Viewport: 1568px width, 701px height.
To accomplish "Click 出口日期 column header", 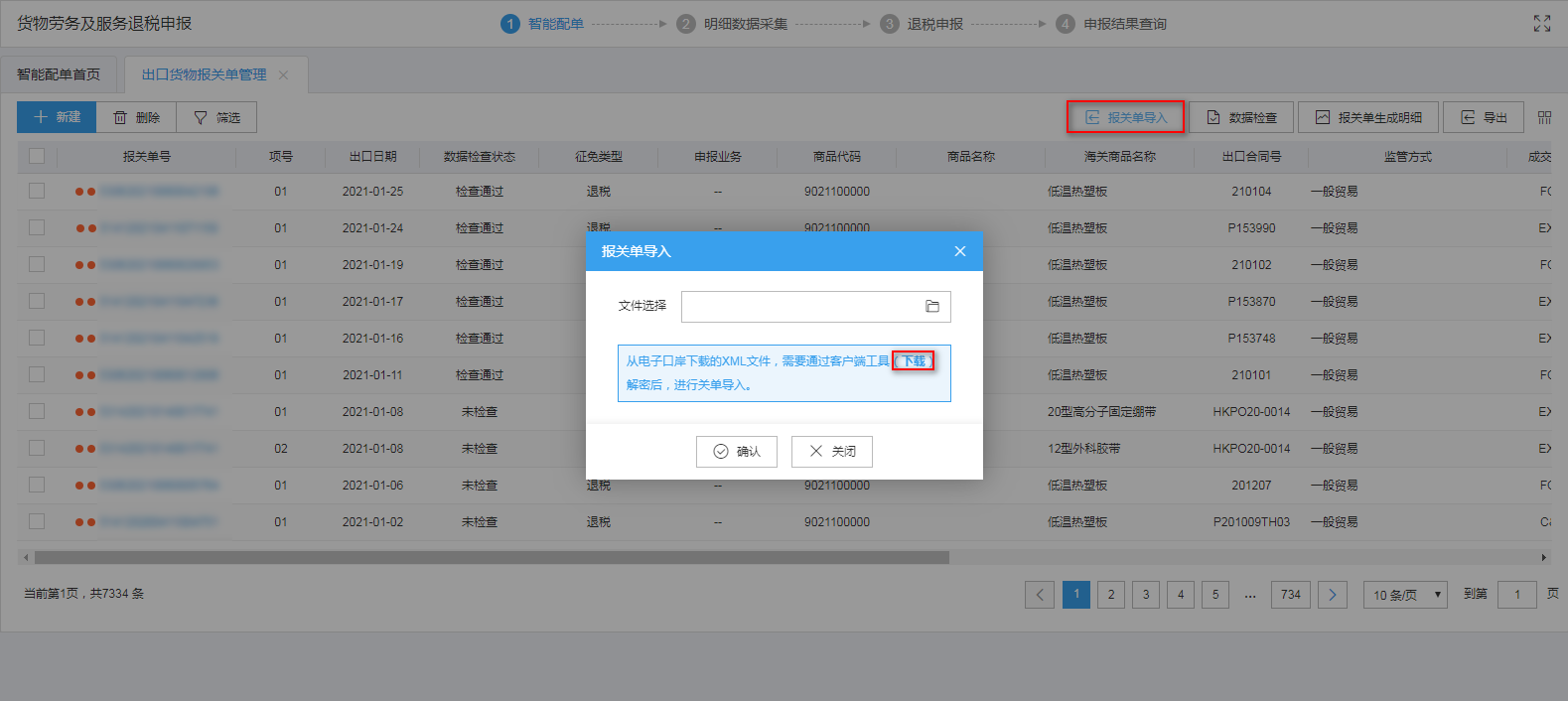I will coord(373,157).
